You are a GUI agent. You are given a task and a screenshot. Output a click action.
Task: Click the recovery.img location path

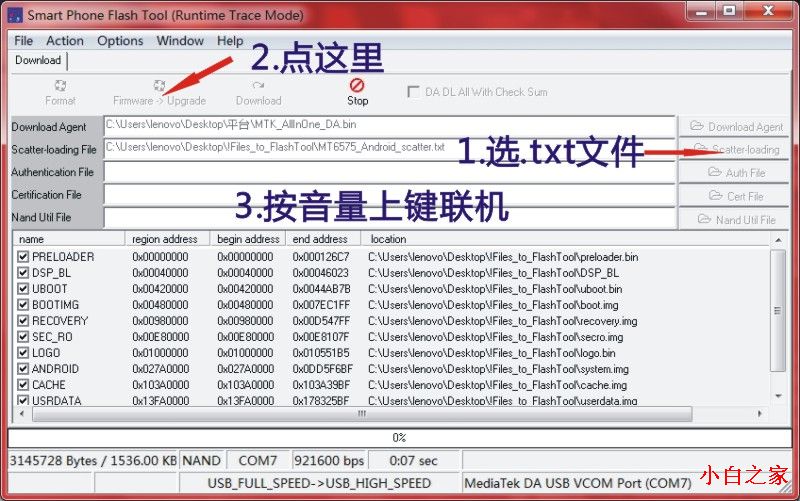503,321
